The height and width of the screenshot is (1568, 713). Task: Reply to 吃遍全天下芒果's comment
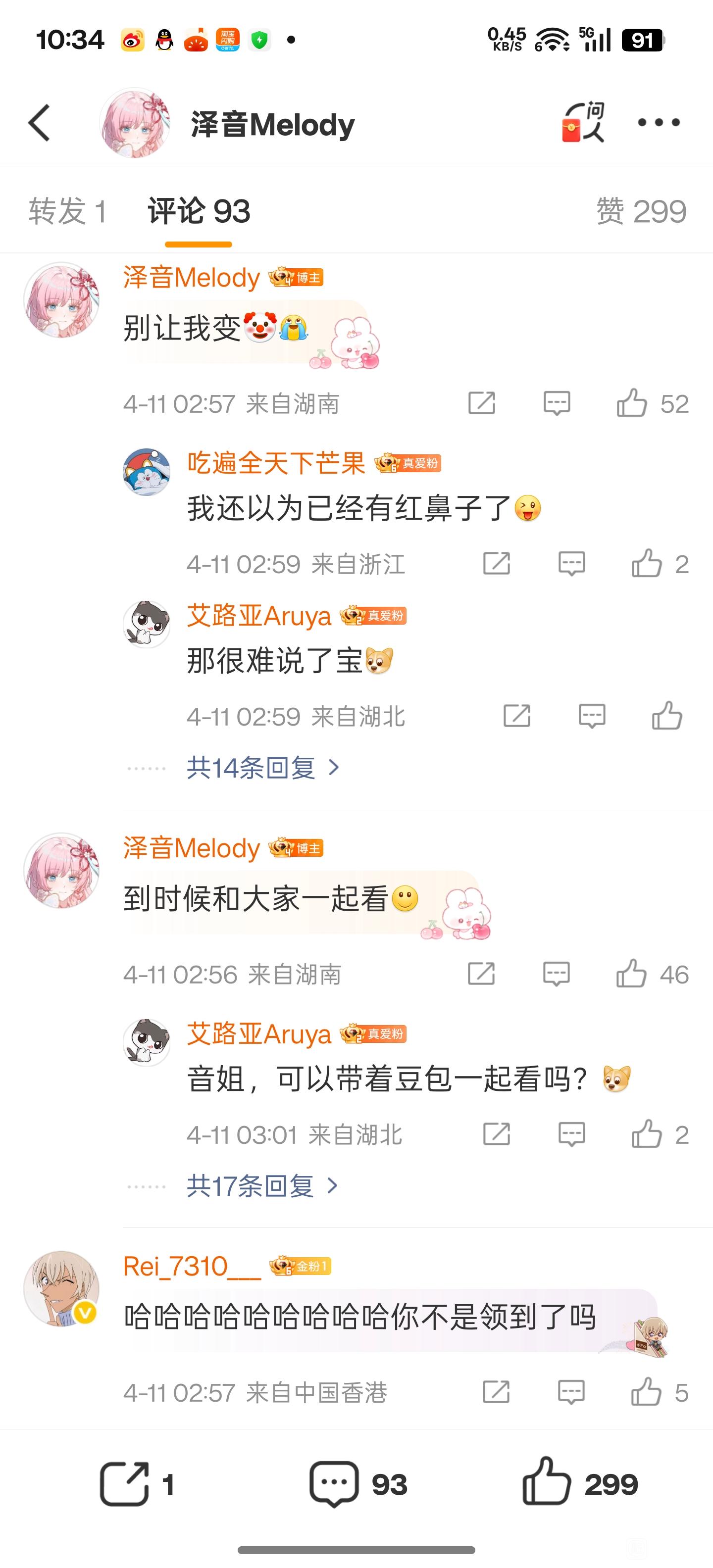pyautogui.click(x=572, y=564)
